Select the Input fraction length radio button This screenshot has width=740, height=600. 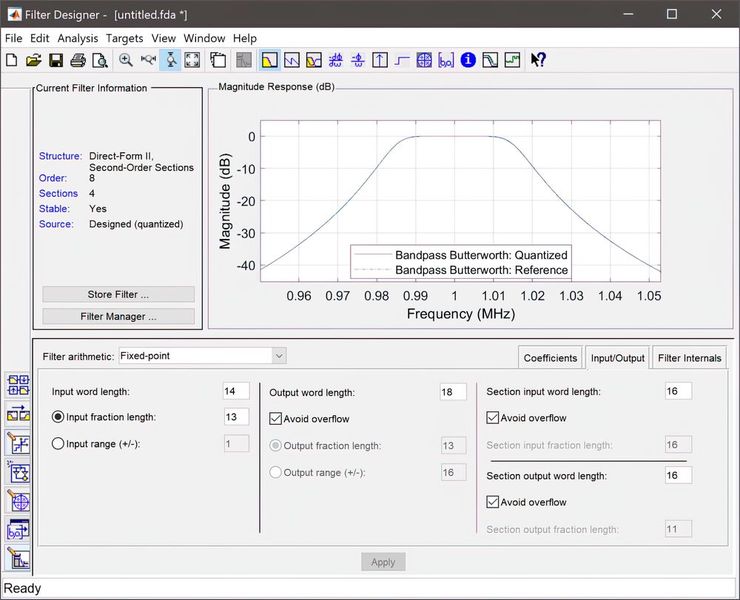pyautogui.click(x=58, y=417)
